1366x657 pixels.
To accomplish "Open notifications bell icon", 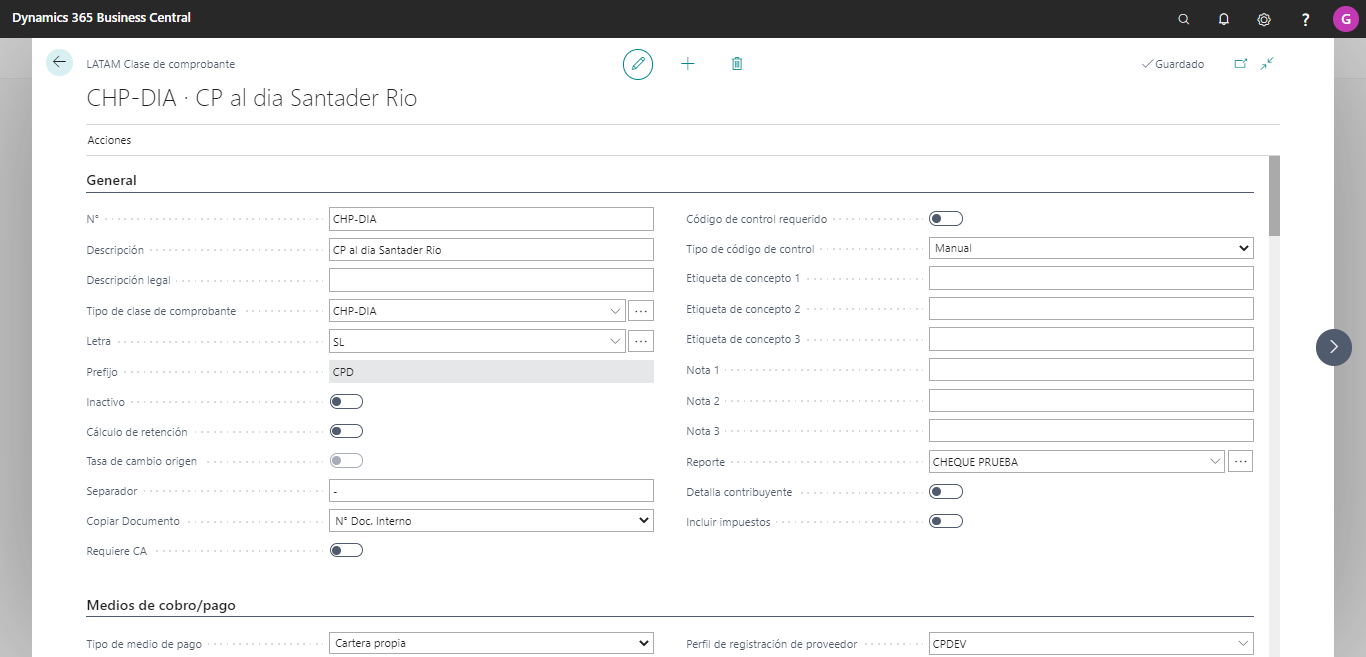I will [1224, 19].
